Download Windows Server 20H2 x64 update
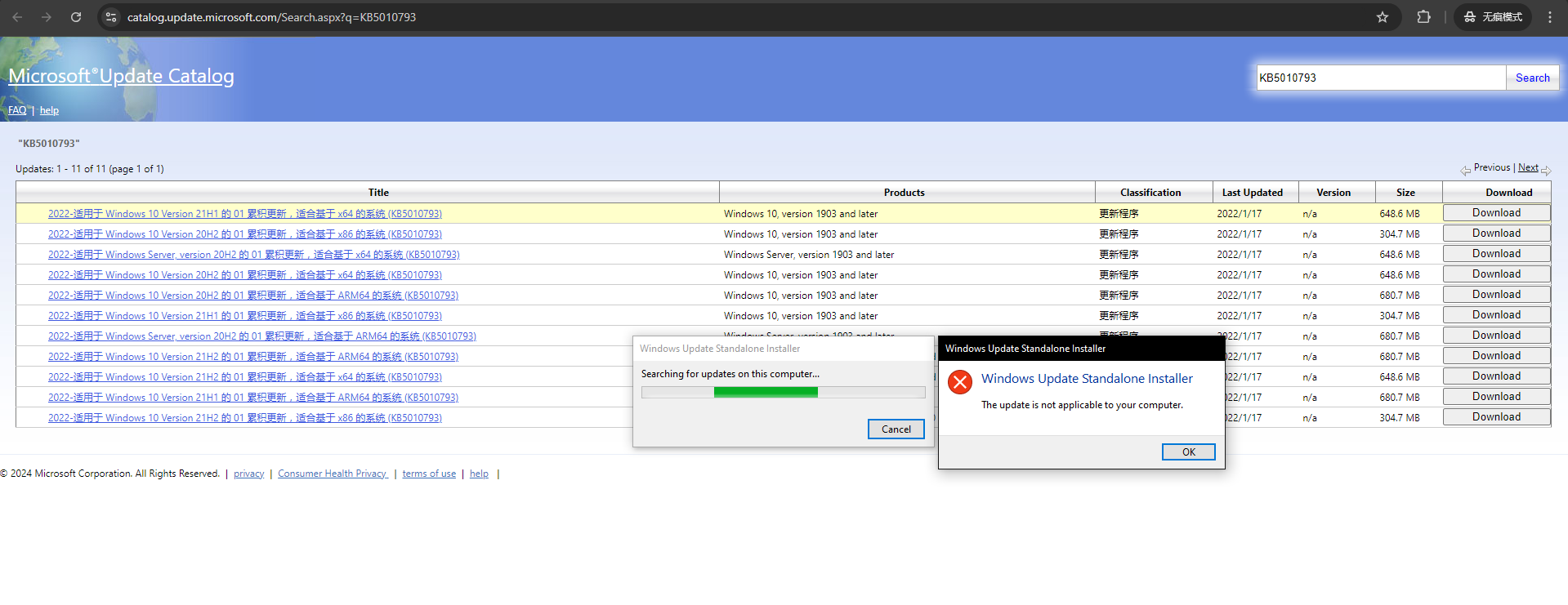 1496,254
